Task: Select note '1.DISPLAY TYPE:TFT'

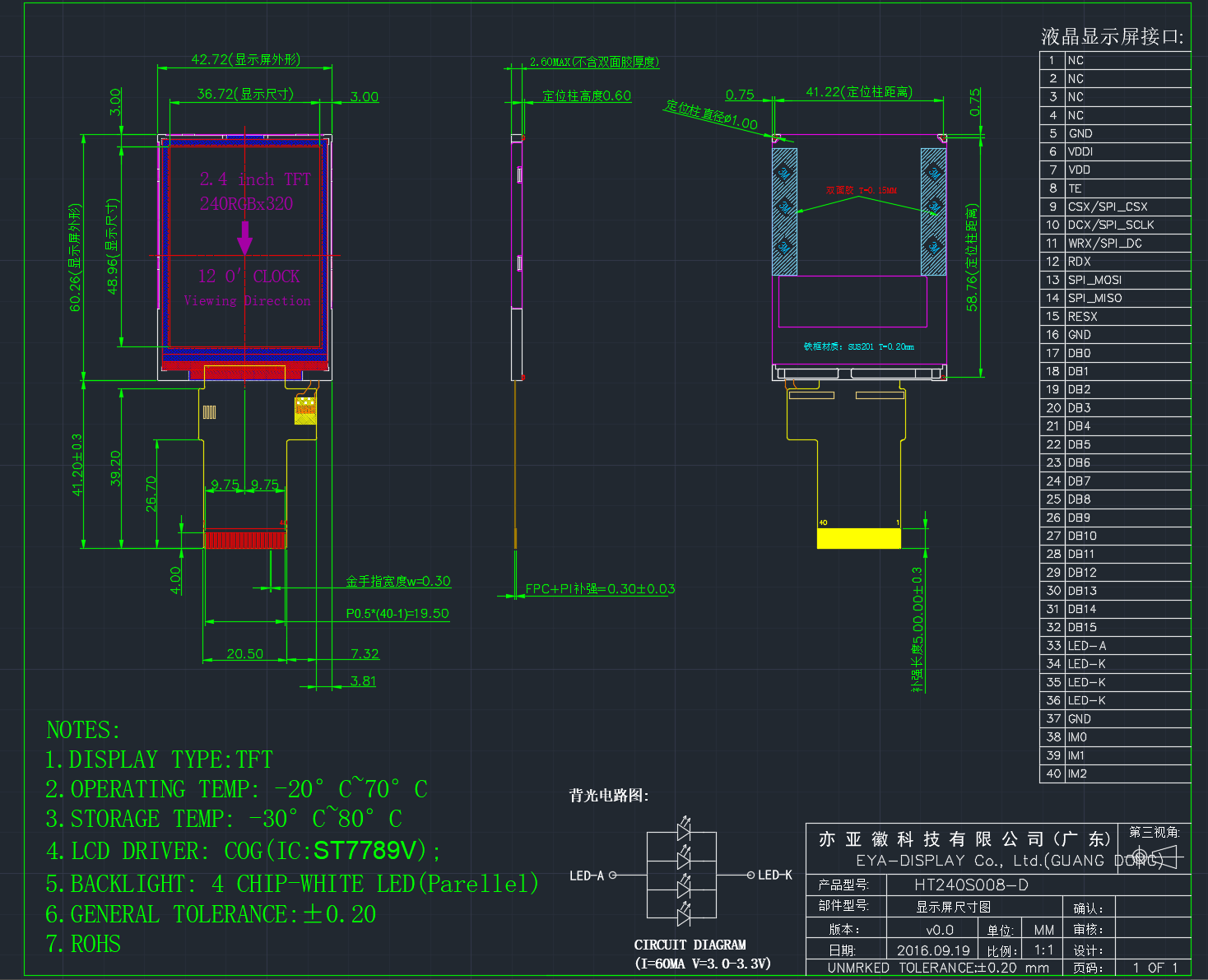Action: click(159, 759)
